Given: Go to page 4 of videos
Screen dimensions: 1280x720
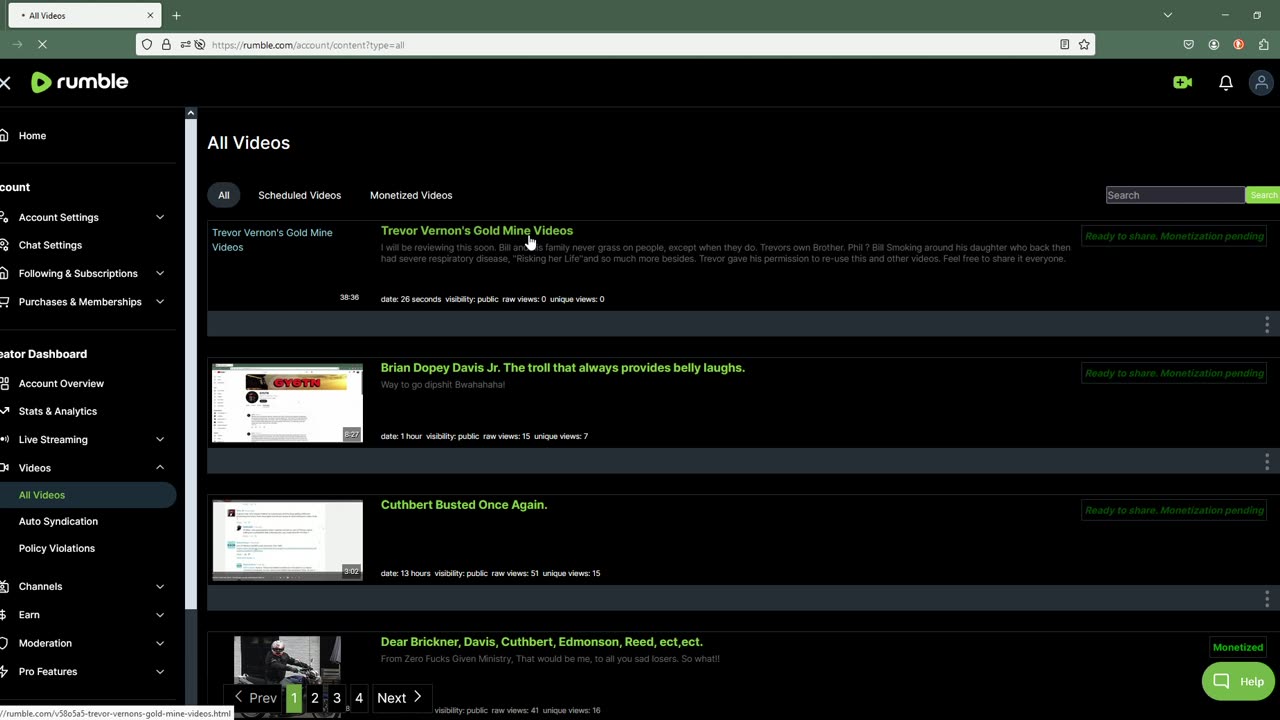Looking at the screenshot, I should click(x=359, y=698).
